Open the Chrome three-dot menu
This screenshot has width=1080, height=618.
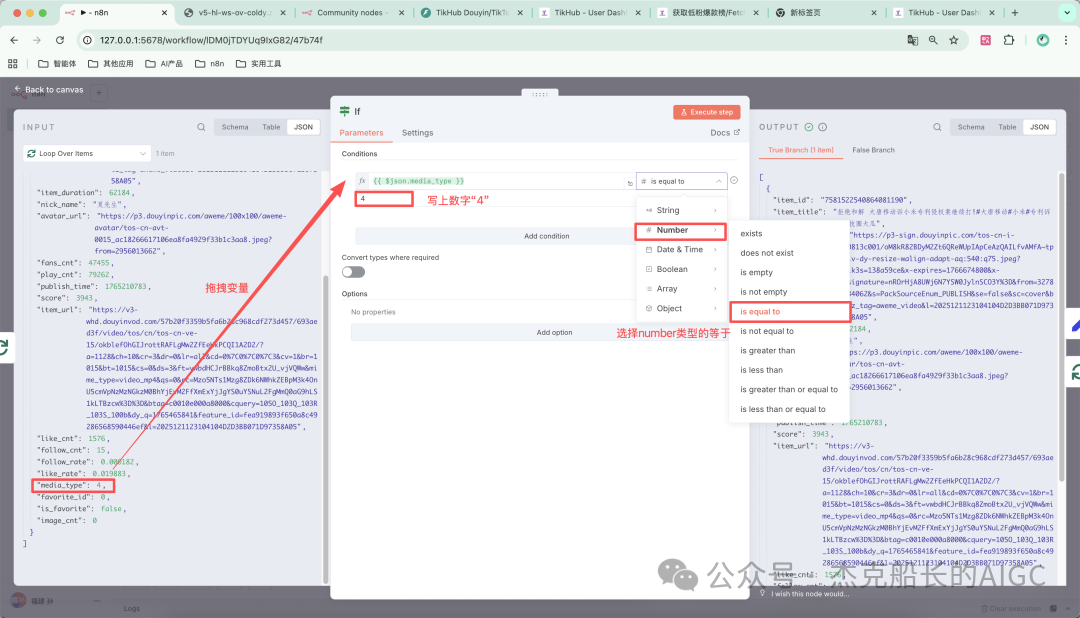click(x=1066, y=40)
